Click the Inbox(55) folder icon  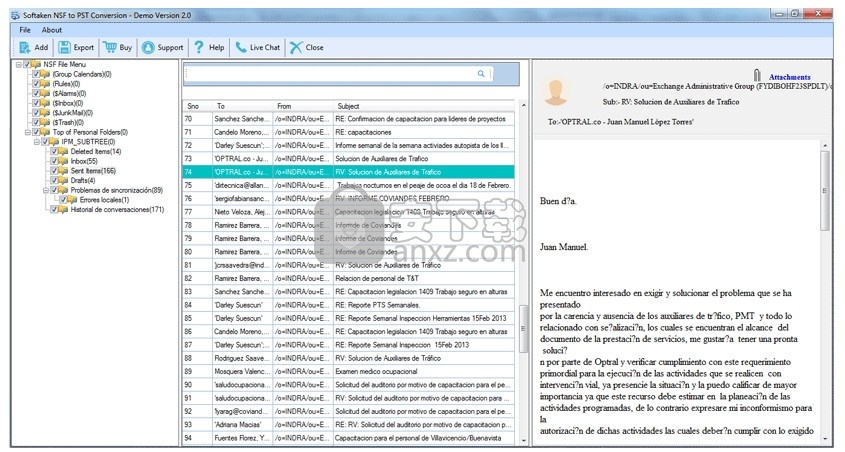(x=64, y=161)
